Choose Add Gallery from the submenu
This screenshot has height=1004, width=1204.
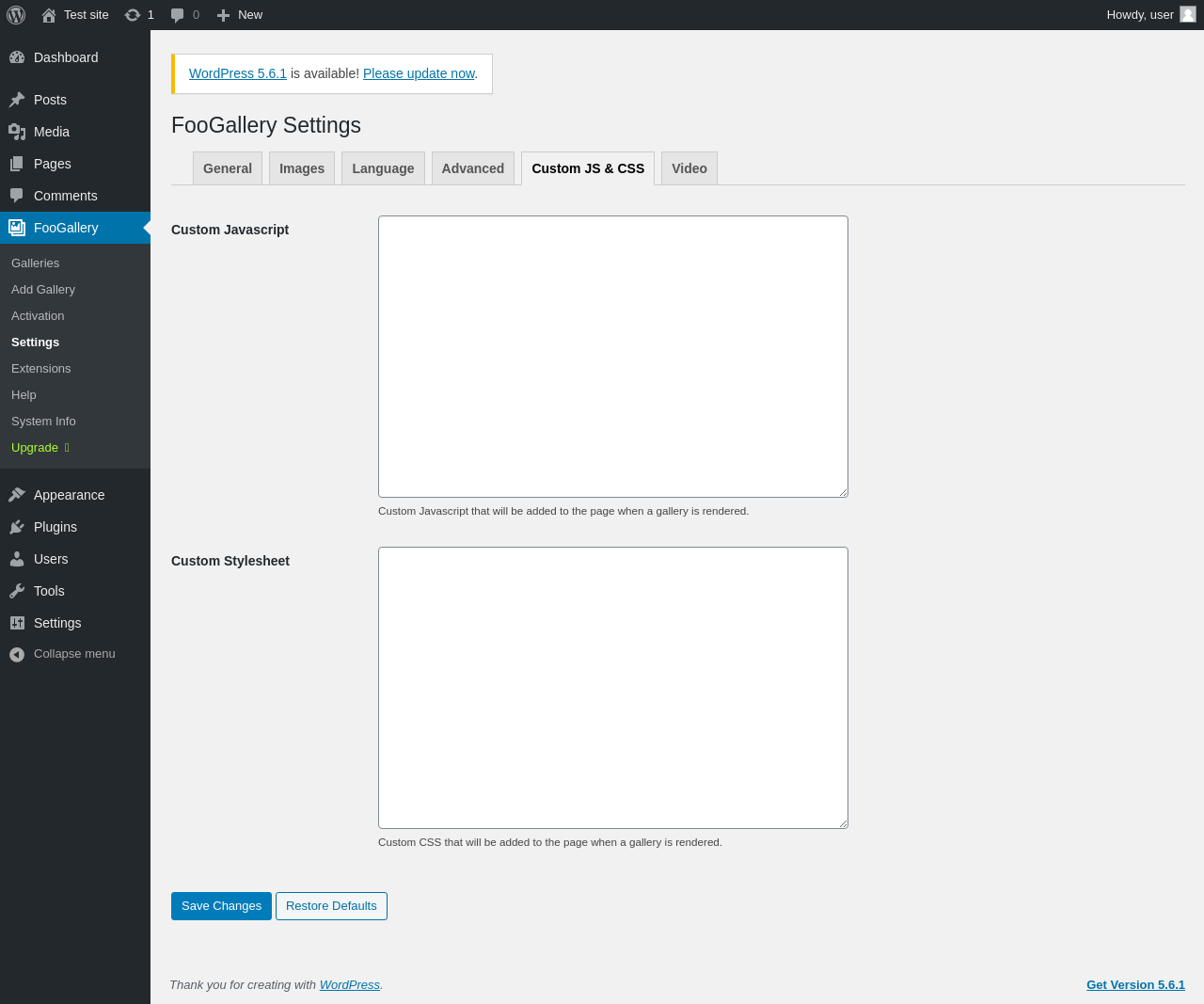[x=75, y=290]
